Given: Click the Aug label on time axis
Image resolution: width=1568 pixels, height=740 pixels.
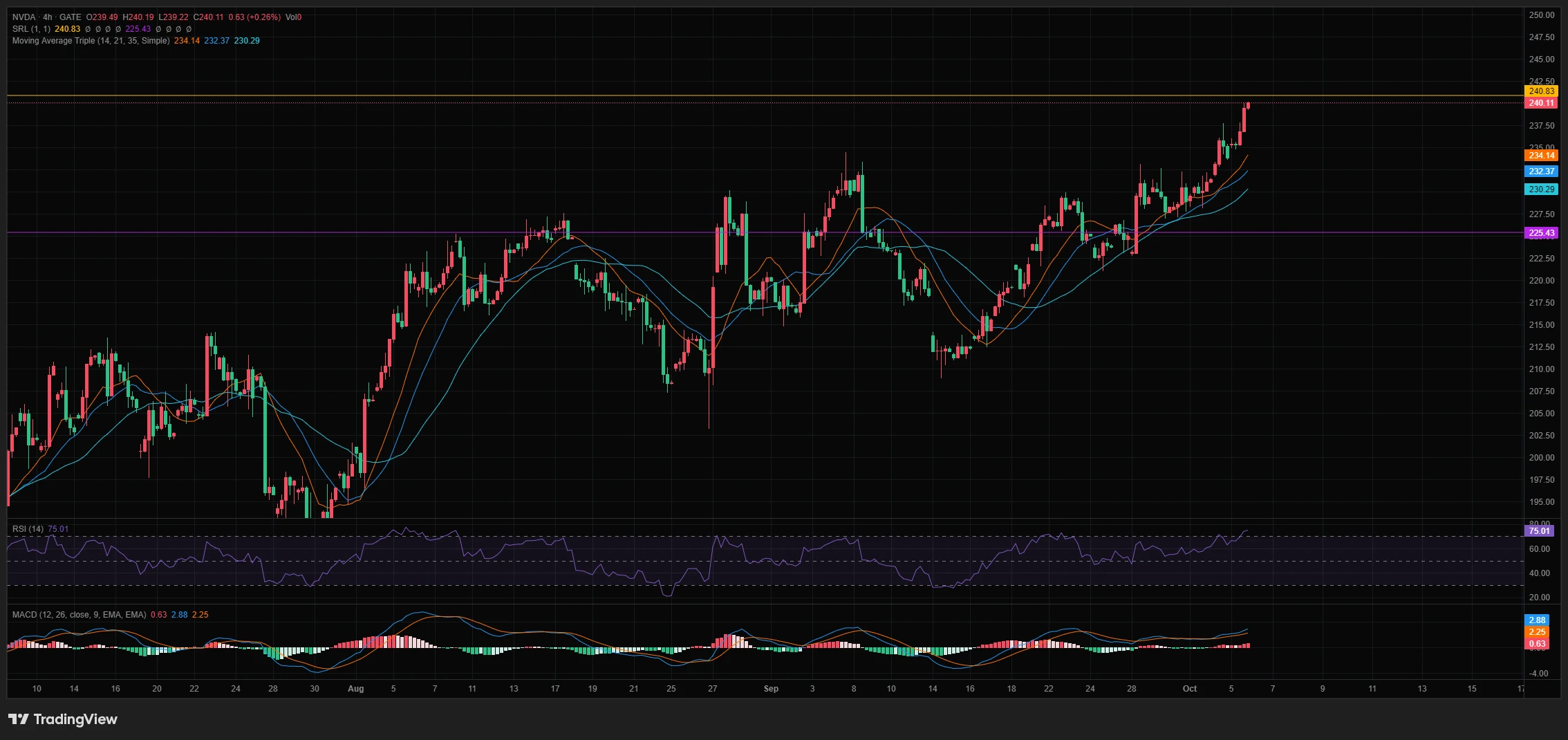Looking at the screenshot, I should point(355,689).
